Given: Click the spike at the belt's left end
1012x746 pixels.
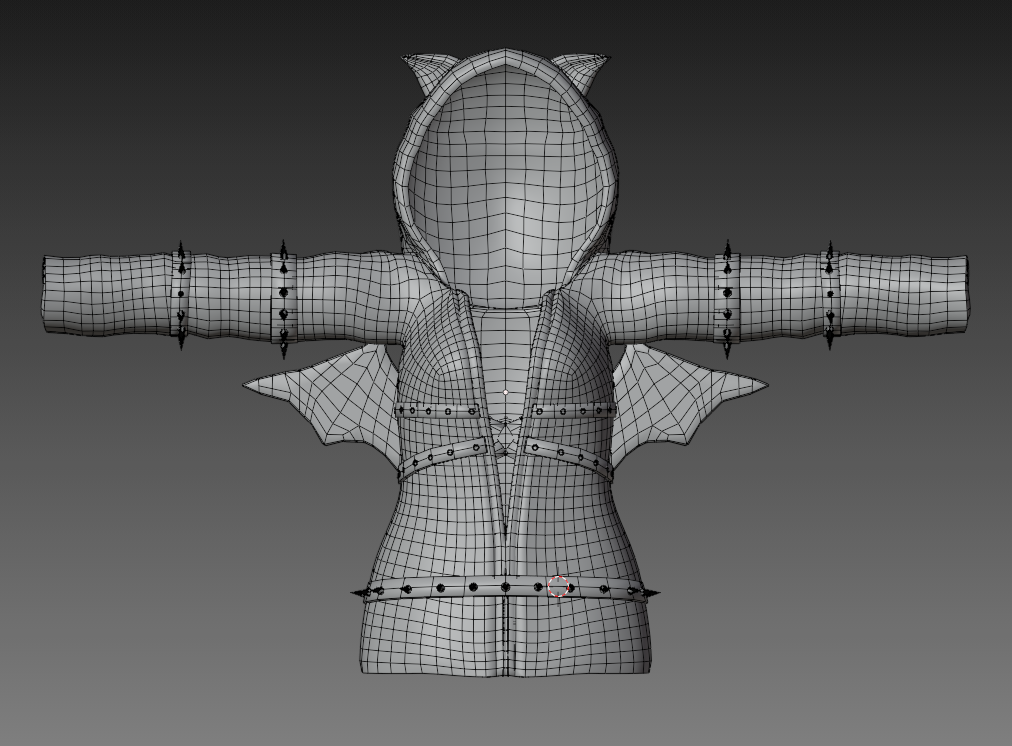Looking at the screenshot, I should coord(359,592).
